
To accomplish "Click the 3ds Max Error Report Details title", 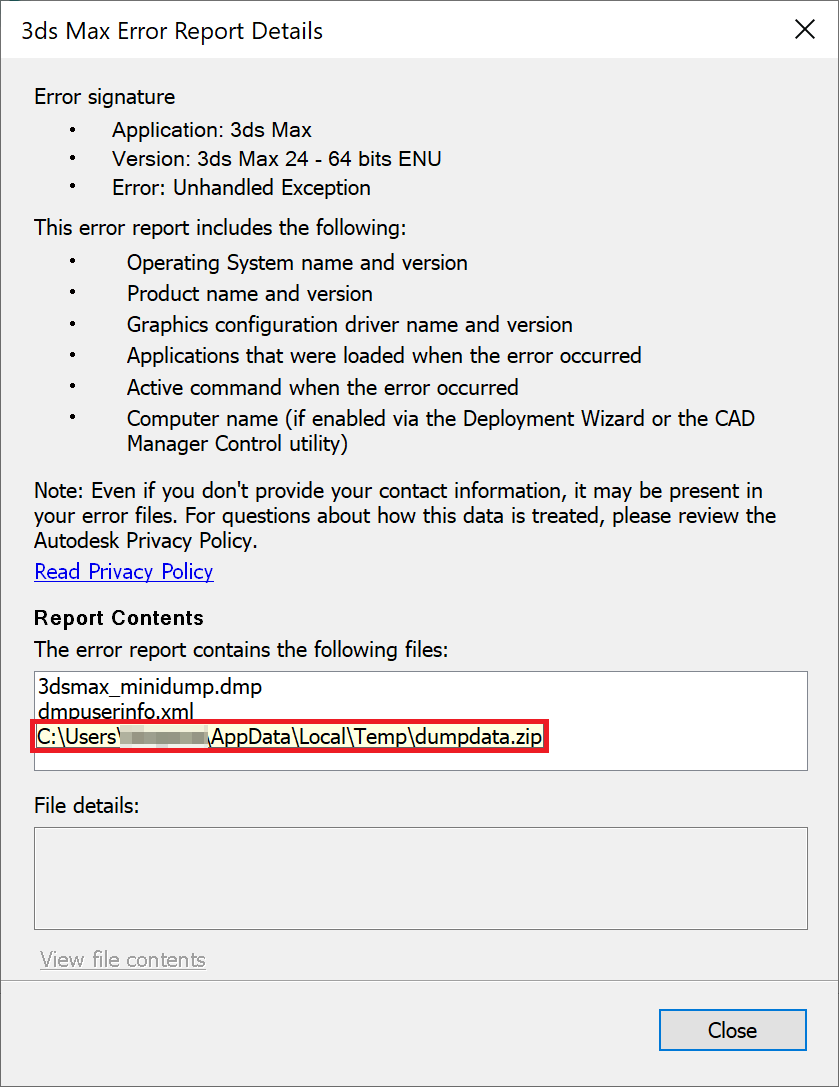I will pos(172,31).
